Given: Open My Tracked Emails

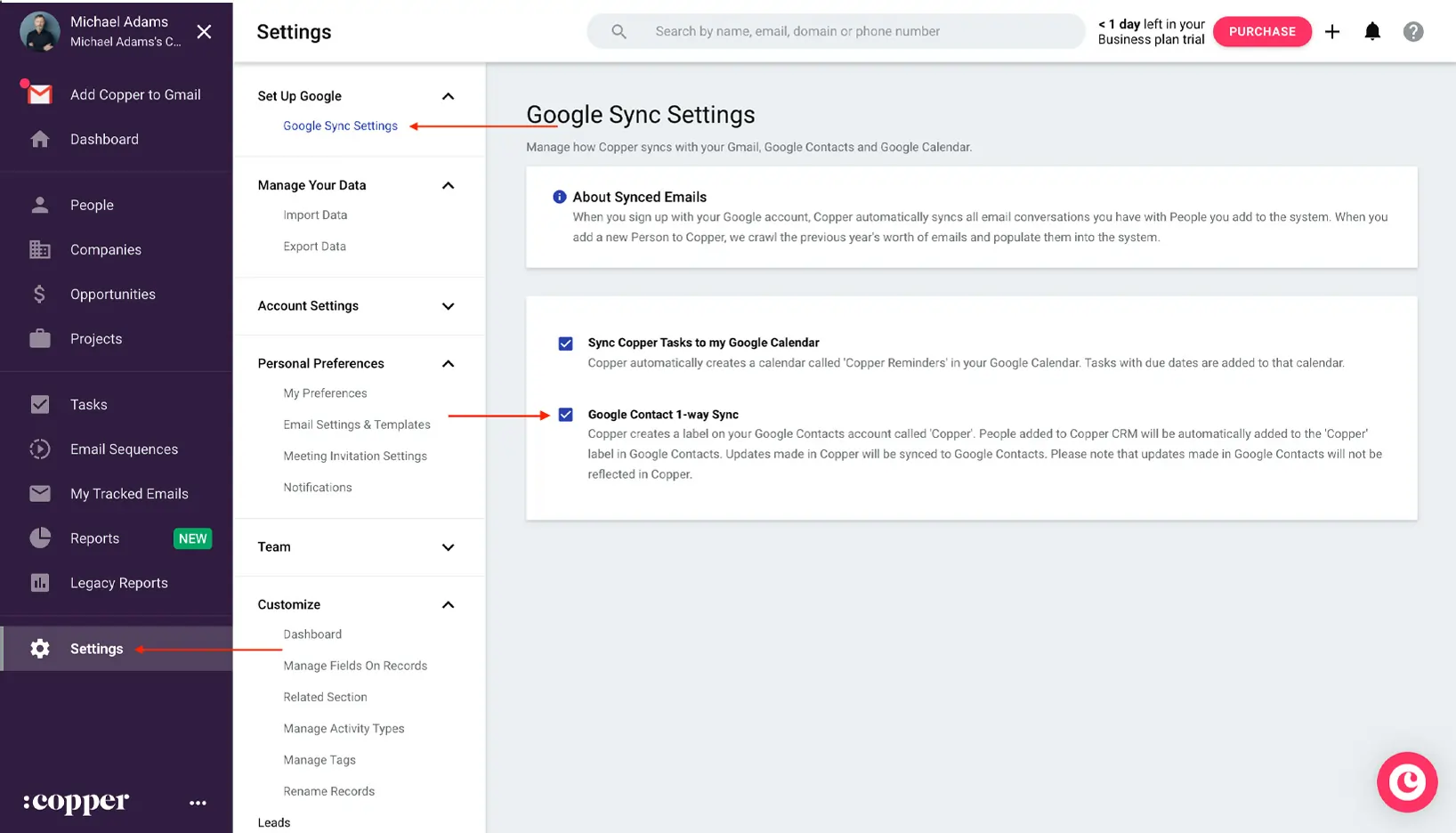Looking at the screenshot, I should (129, 493).
